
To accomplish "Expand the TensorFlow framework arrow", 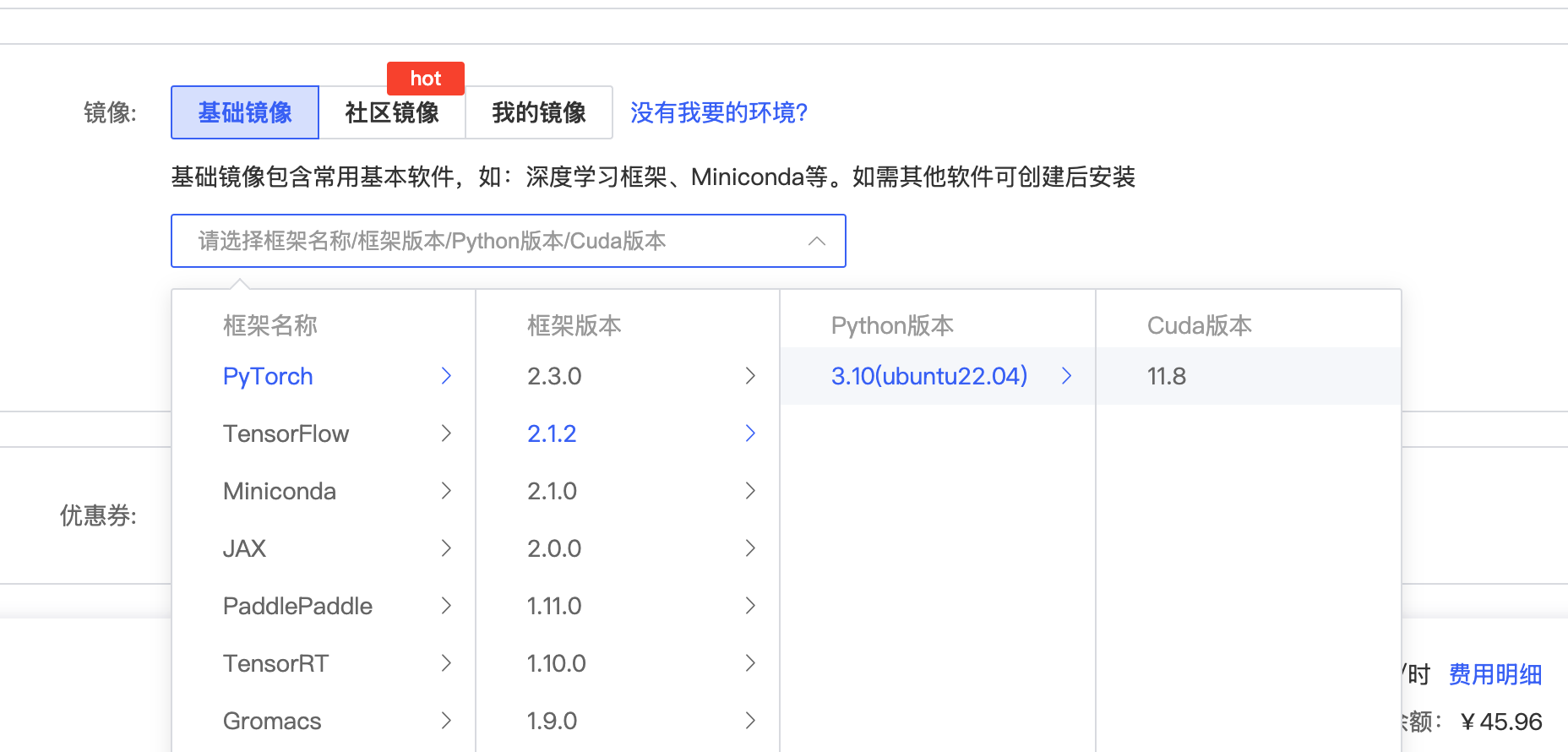I will tap(446, 433).
